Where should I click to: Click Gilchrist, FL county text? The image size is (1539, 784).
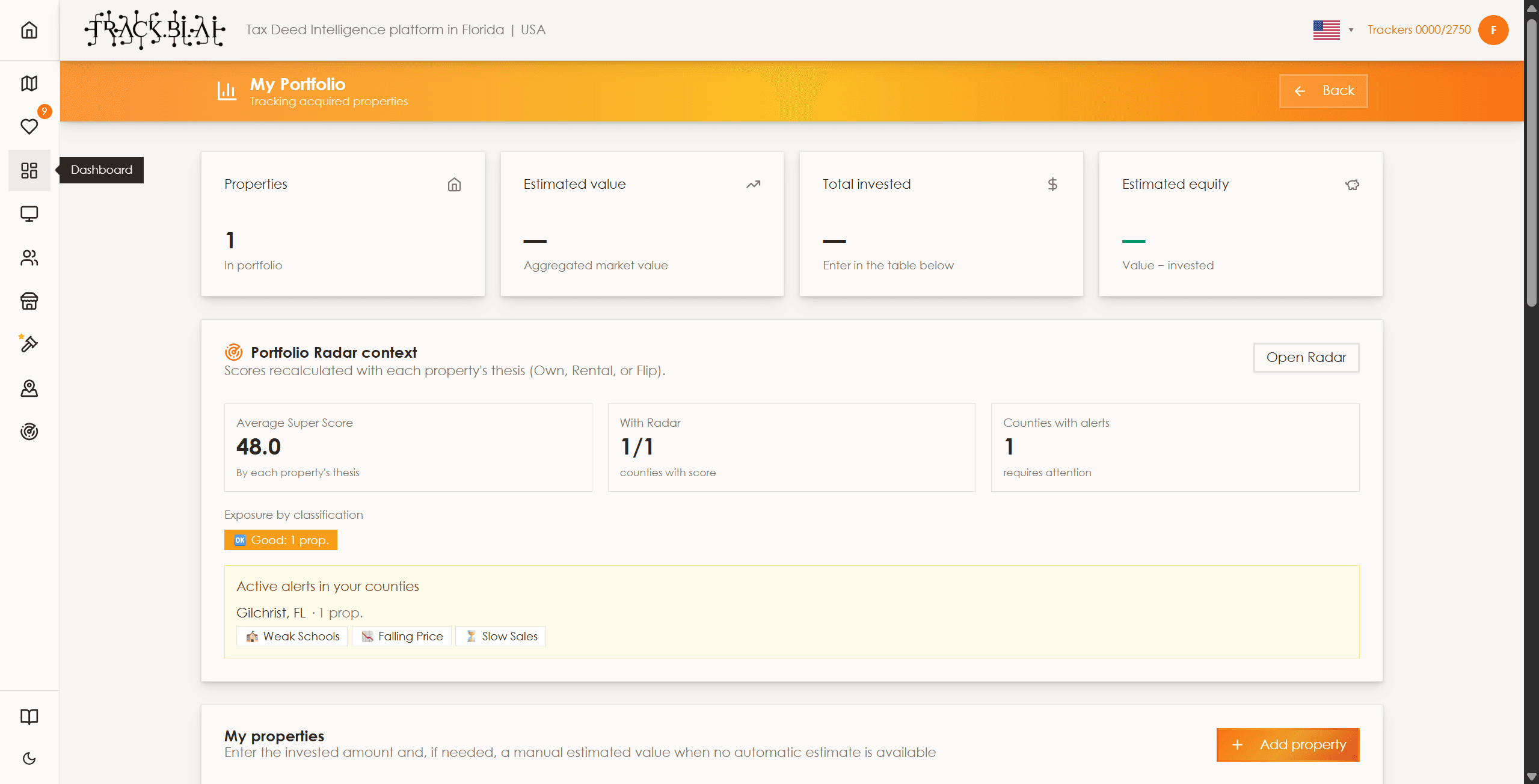click(271, 613)
